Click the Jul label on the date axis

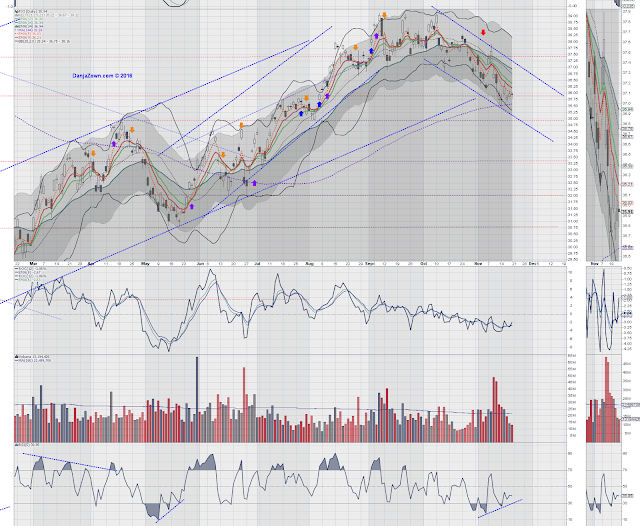pyautogui.click(x=258, y=264)
